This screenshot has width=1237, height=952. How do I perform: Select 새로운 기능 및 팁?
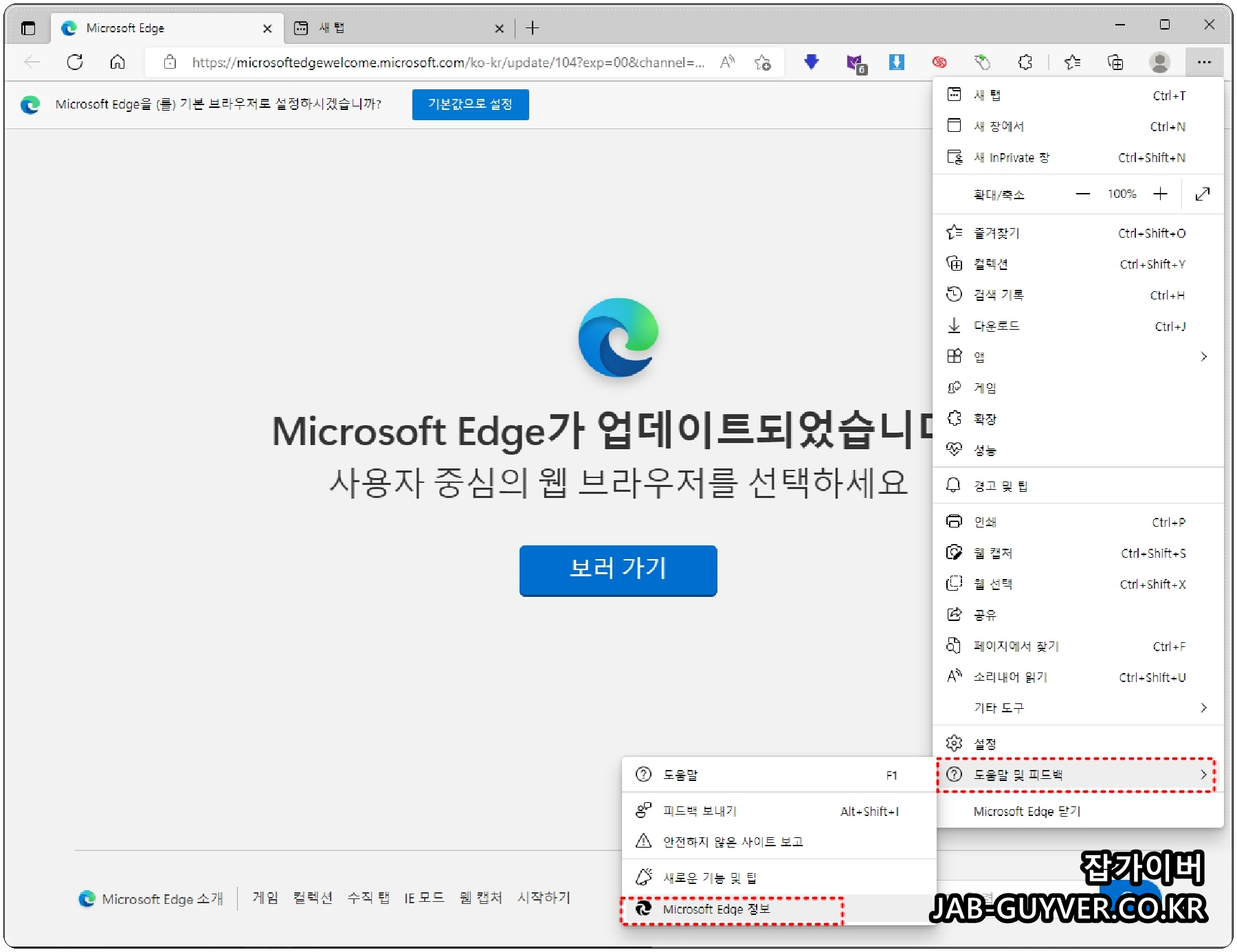point(779,878)
